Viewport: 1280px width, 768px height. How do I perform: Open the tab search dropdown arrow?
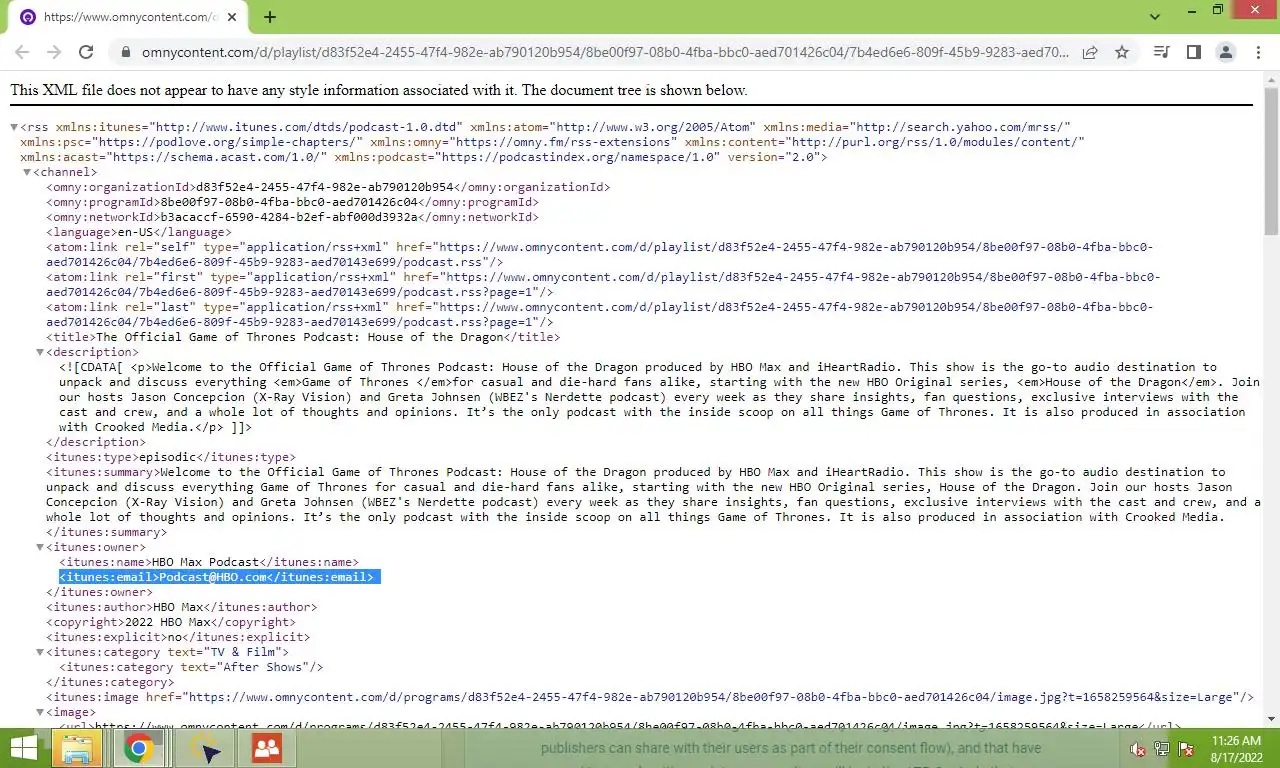1155,17
